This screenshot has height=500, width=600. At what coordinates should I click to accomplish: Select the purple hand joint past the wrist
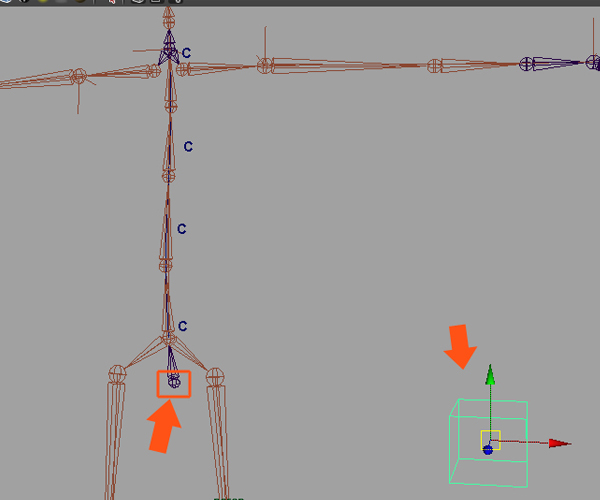(526, 64)
